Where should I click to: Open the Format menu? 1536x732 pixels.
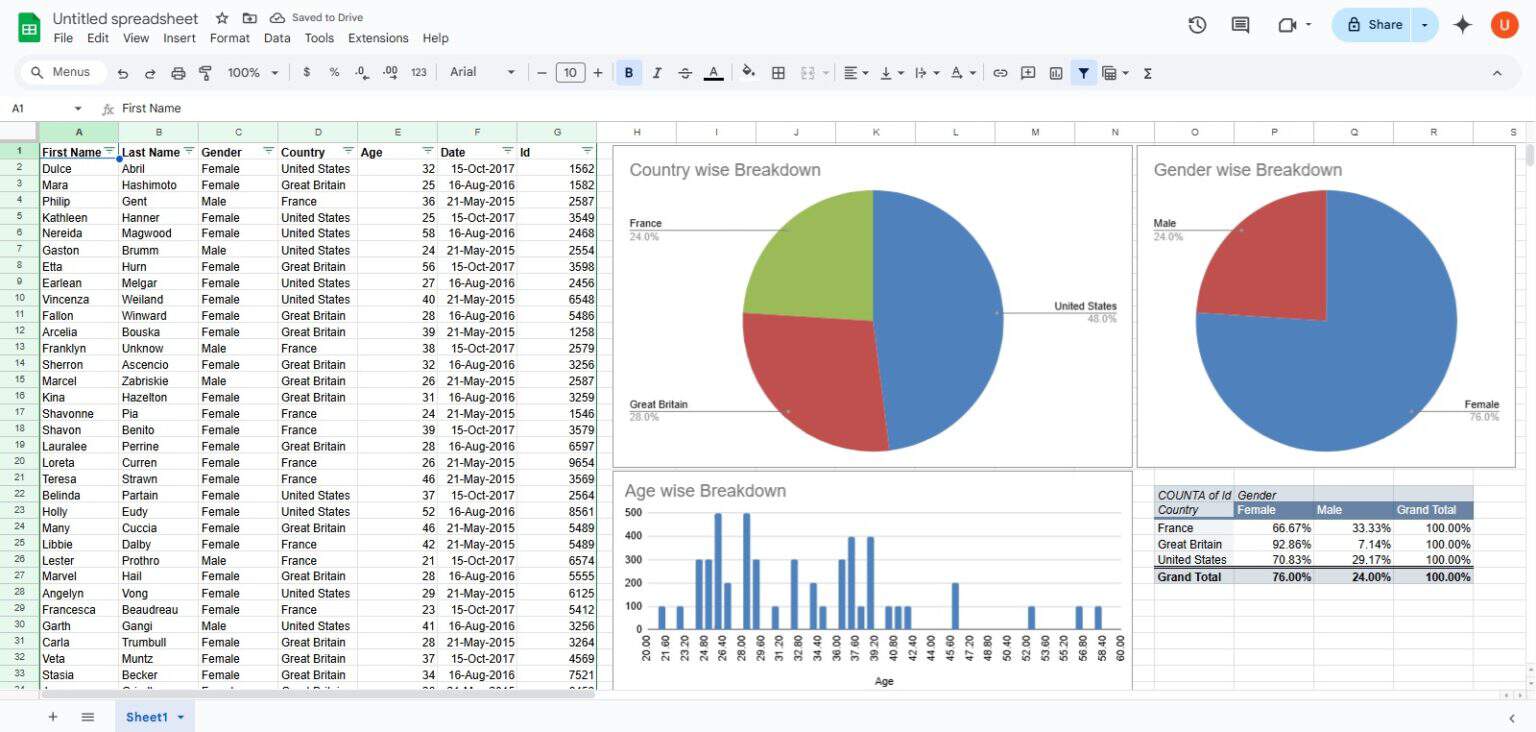click(229, 38)
